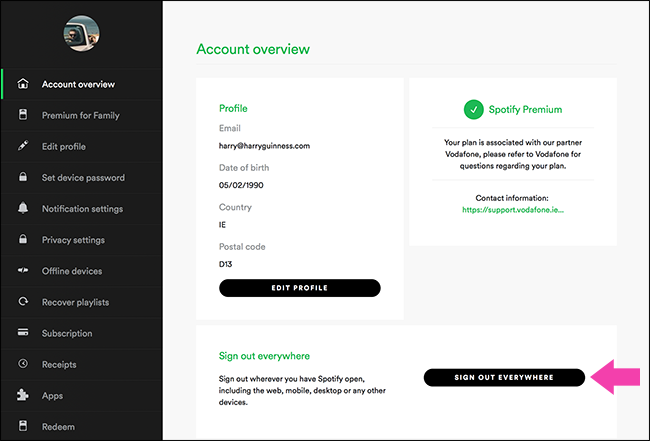Click the home icon beside Account overview

point(23,84)
